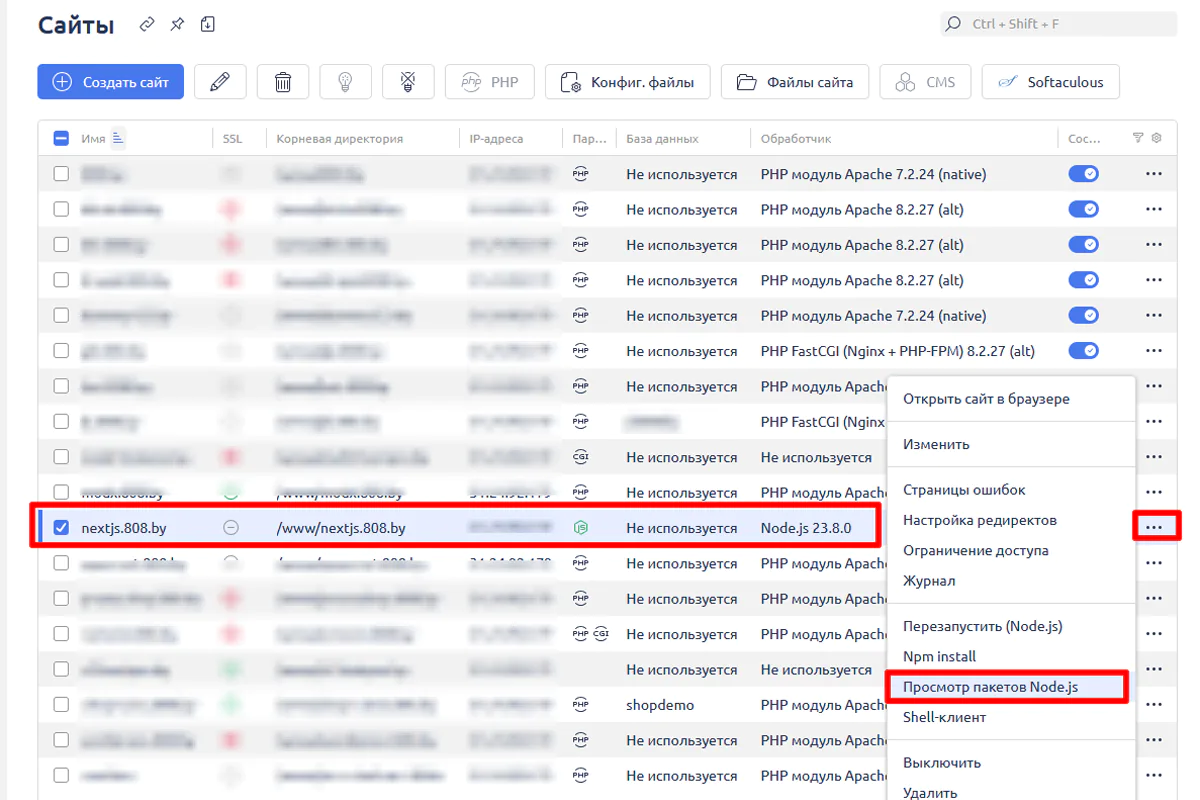Click the Node.js 23.8.0 handler cell
The width and height of the screenshot is (1200, 800).
(806, 528)
